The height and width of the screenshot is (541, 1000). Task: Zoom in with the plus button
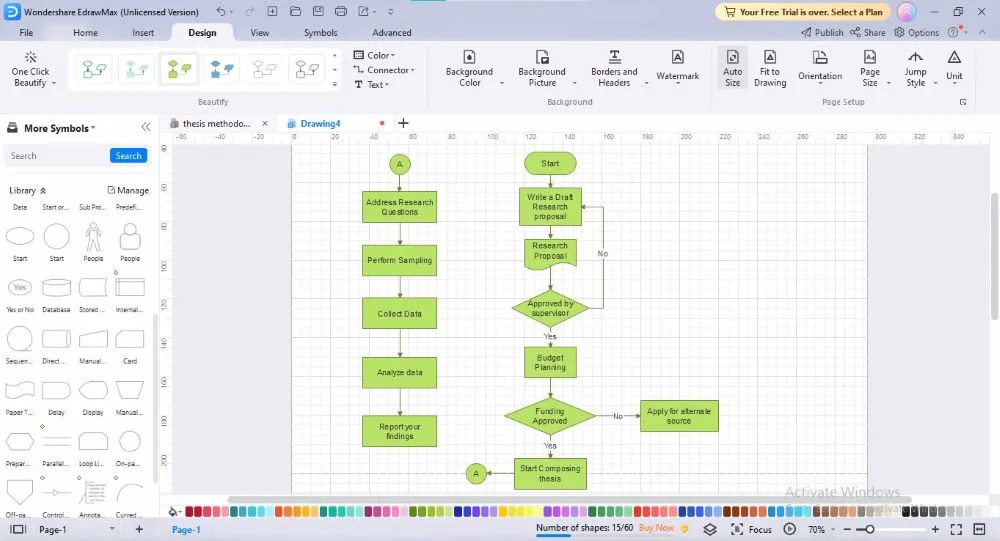tap(935, 530)
